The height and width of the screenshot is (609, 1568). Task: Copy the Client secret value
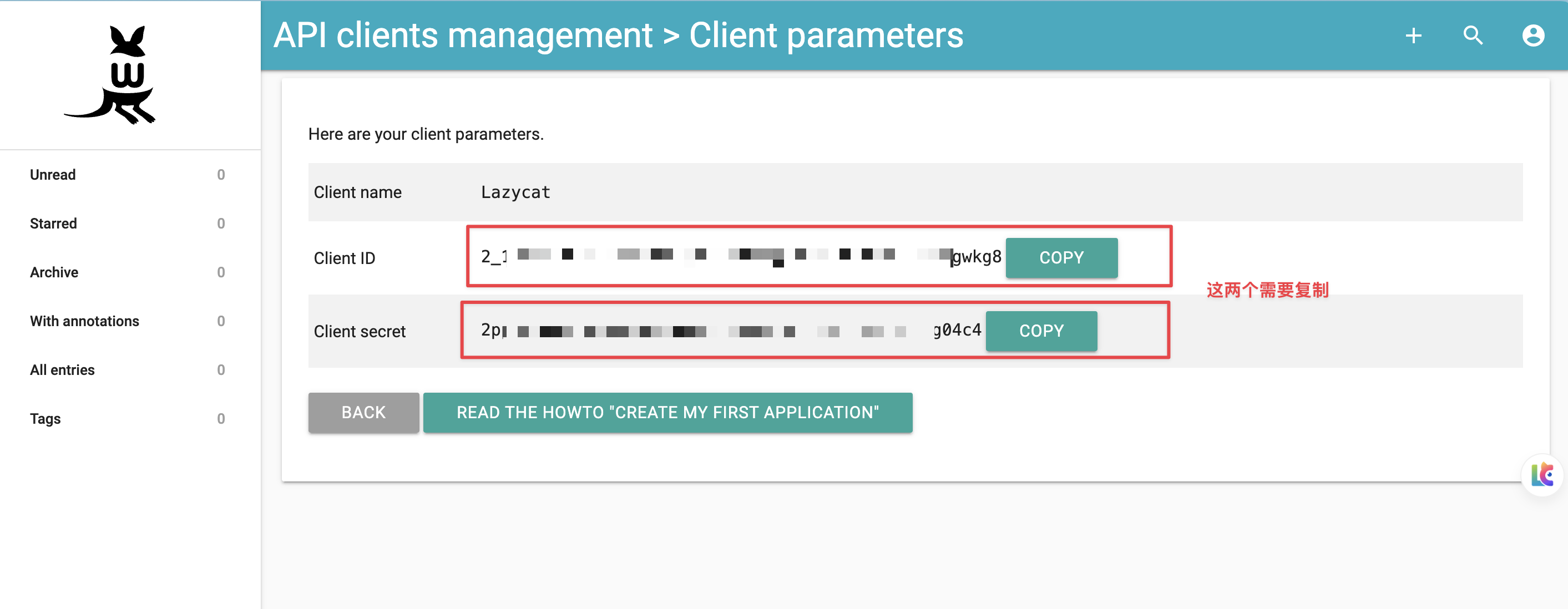pos(1041,331)
